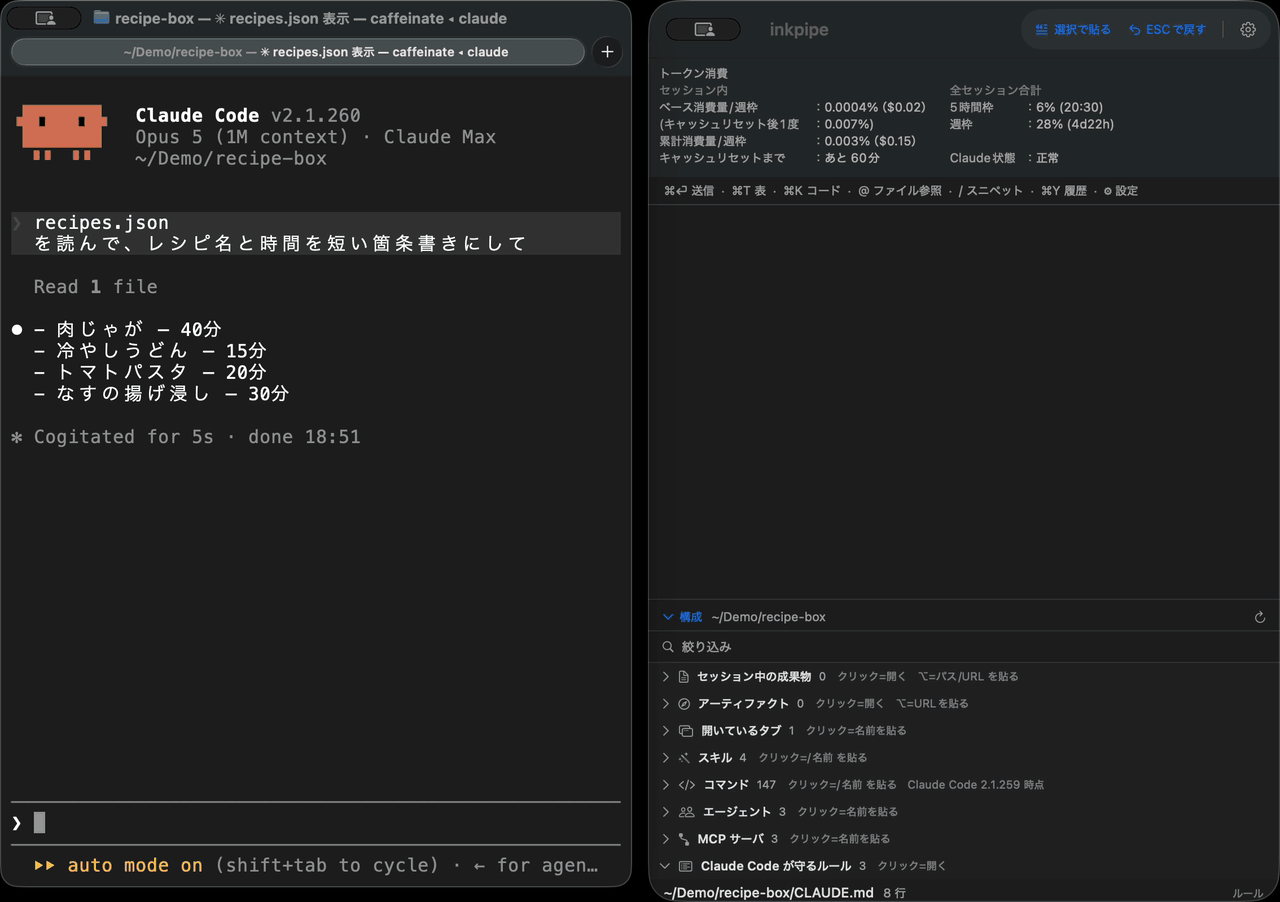The image size is (1280, 902).
Task: Expand the スキル row chevron
Action: tap(666, 758)
